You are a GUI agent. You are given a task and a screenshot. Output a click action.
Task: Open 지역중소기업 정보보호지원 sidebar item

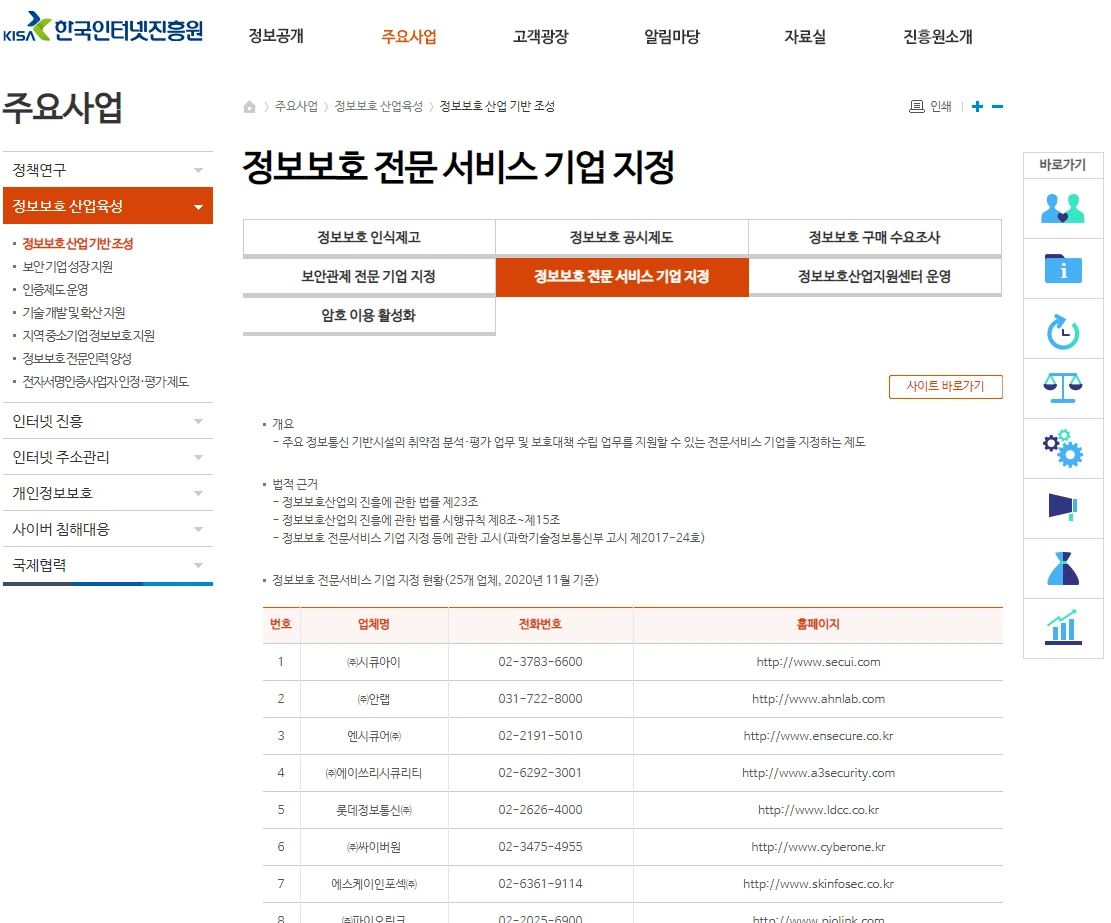(x=89, y=336)
